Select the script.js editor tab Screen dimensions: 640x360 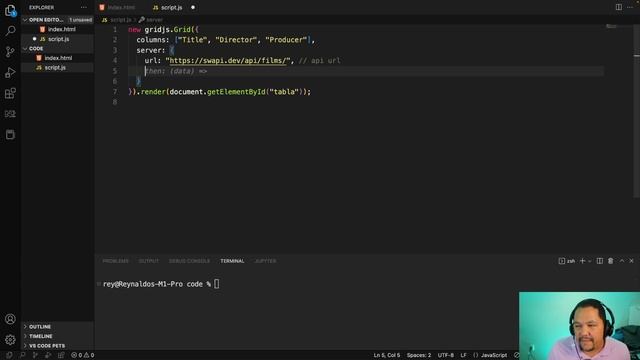(172, 7)
